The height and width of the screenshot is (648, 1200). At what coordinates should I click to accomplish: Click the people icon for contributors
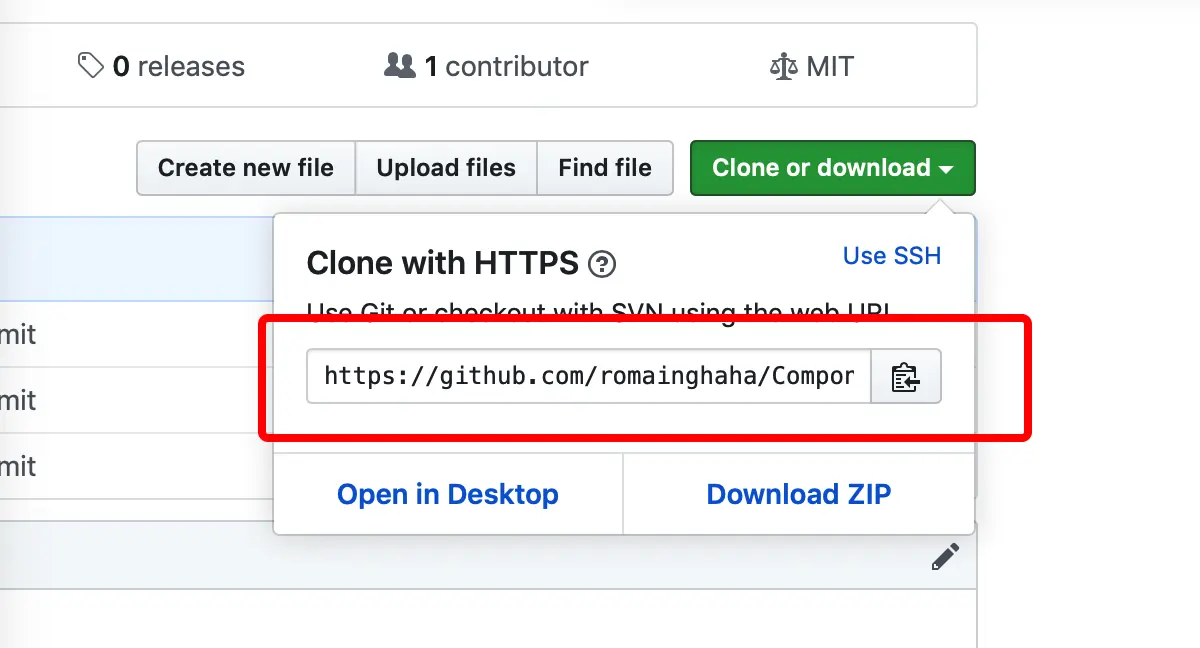pyautogui.click(x=399, y=66)
